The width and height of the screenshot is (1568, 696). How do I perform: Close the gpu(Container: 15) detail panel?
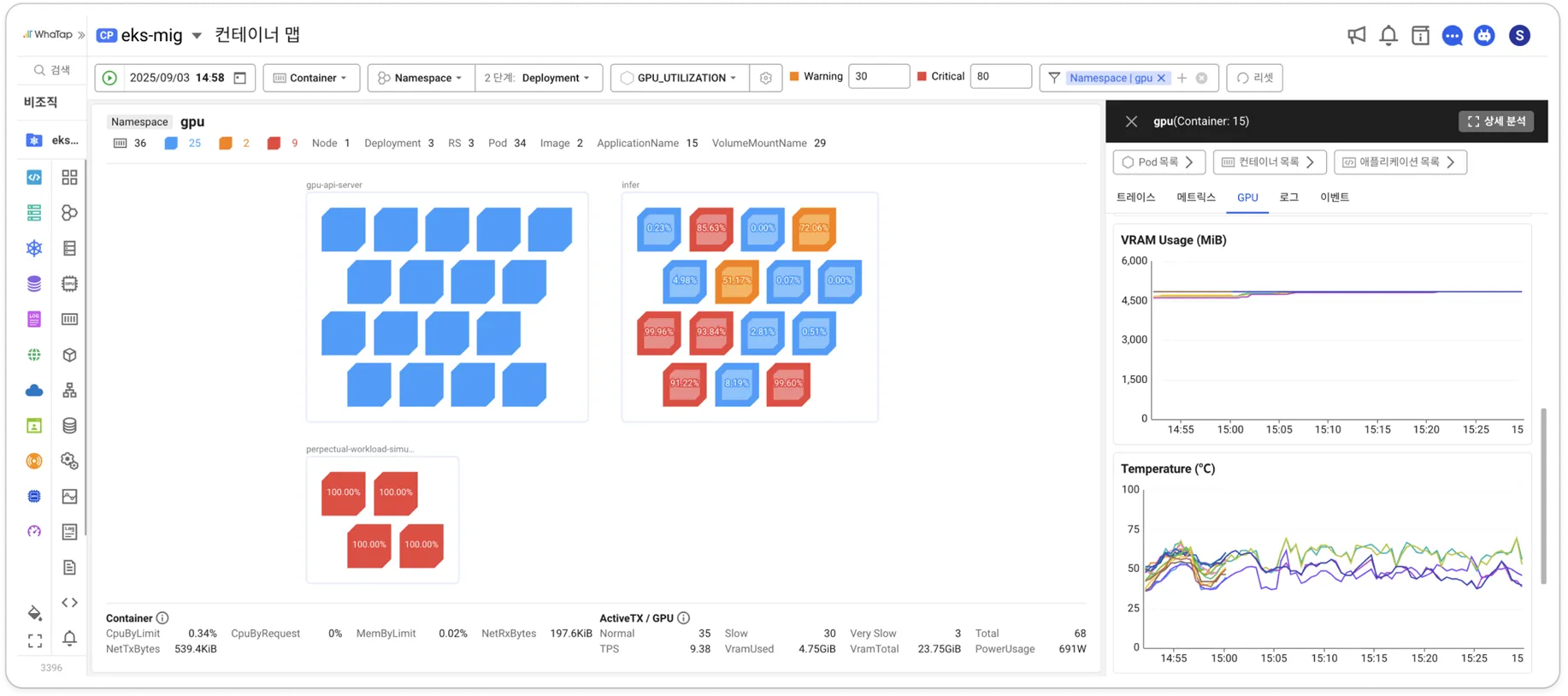1131,121
